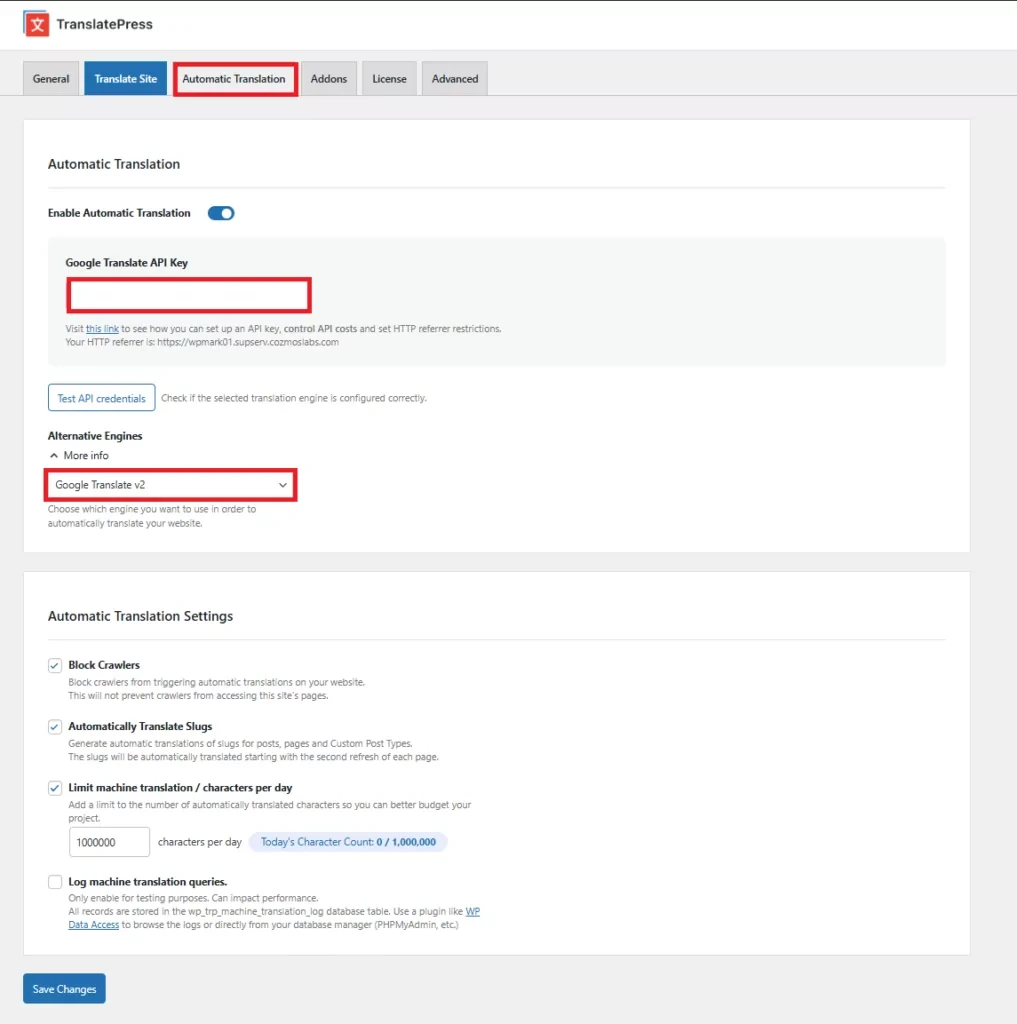This screenshot has width=1017, height=1024.
Task: Open 'this link' for API key setup
Action: 102,328
